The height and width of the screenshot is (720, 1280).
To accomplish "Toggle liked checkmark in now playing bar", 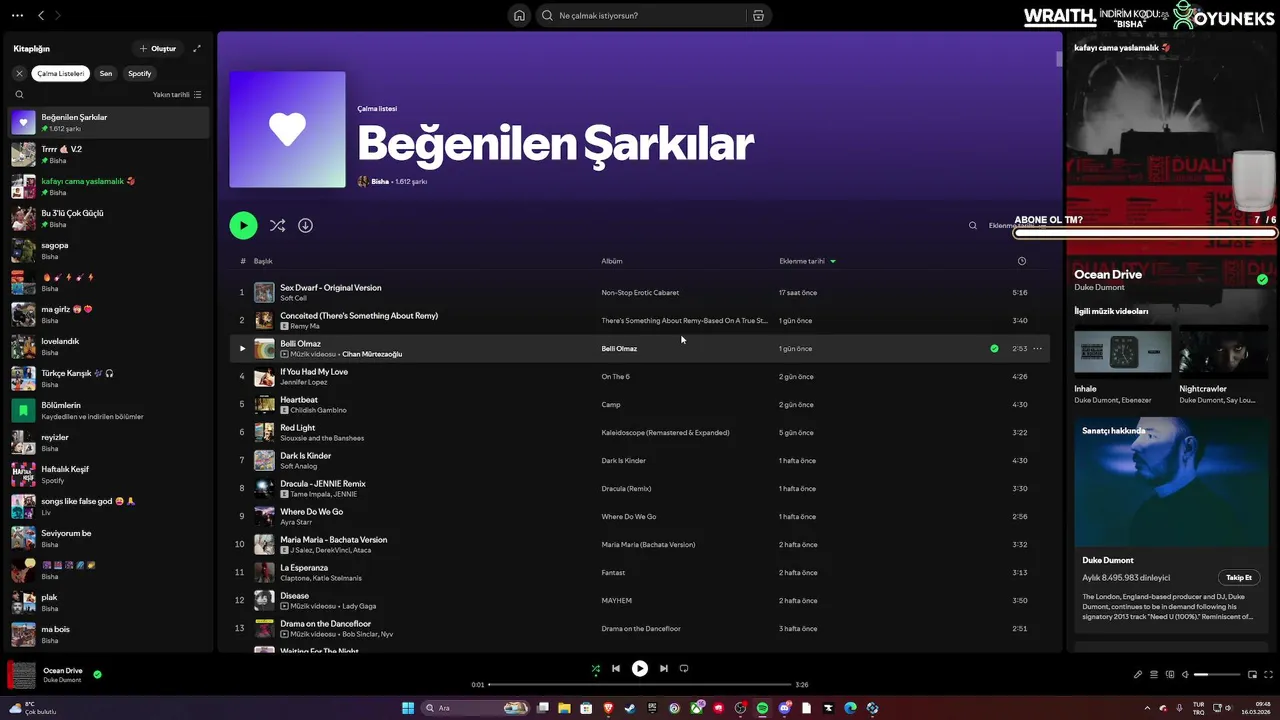I will (x=97, y=674).
